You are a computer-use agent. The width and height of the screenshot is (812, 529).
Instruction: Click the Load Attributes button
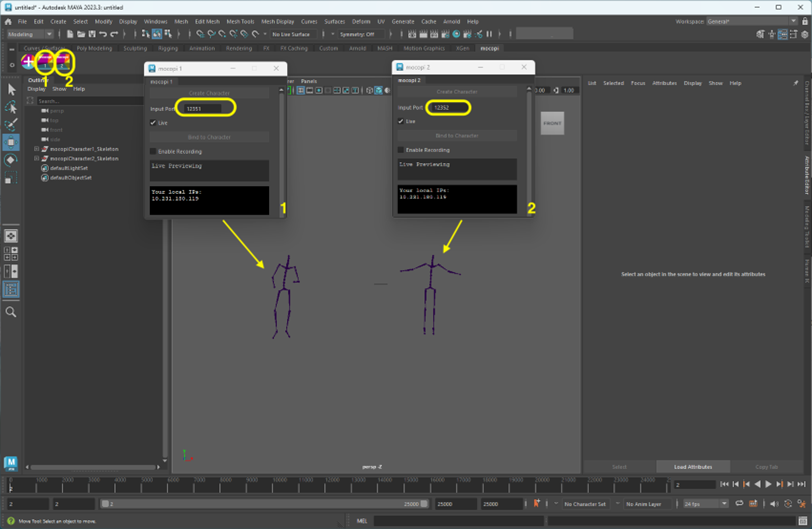692,467
